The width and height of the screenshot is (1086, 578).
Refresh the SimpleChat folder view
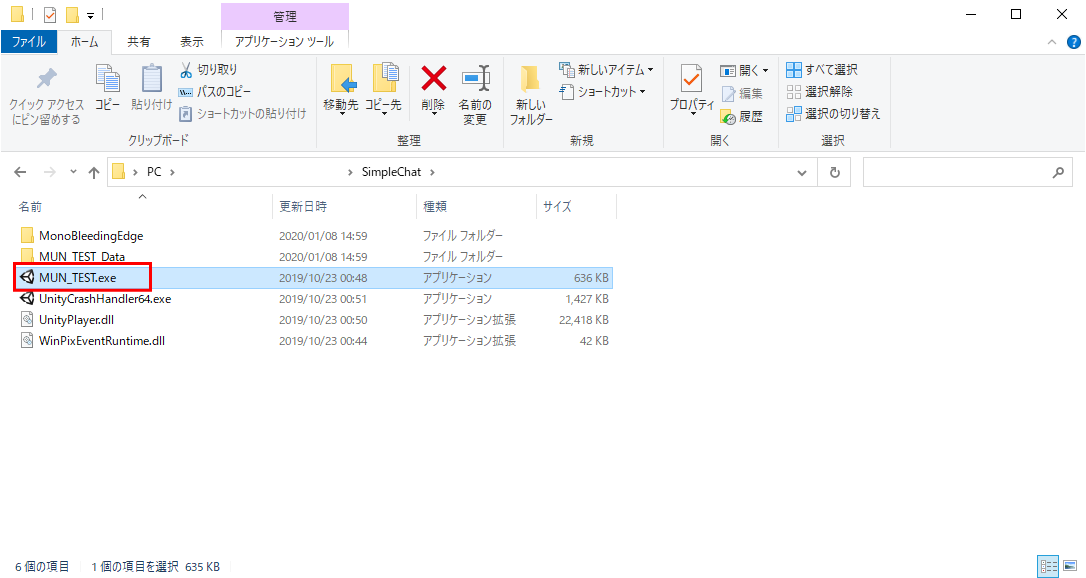click(x=834, y=172)
